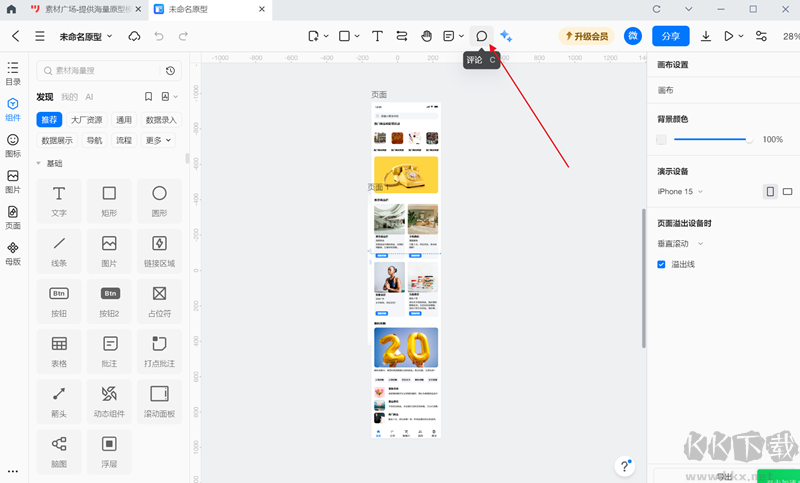Open the Comment tool
The width and height of the screenshot is (800, 483).
tap(481, 36)
